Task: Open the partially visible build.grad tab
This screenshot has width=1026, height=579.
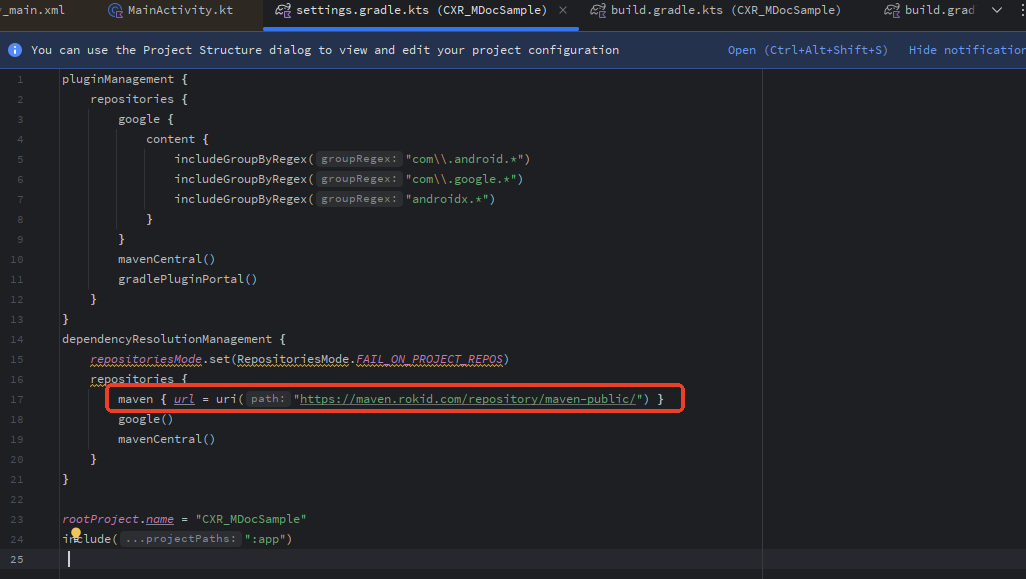Action: [x=930, y=10]
